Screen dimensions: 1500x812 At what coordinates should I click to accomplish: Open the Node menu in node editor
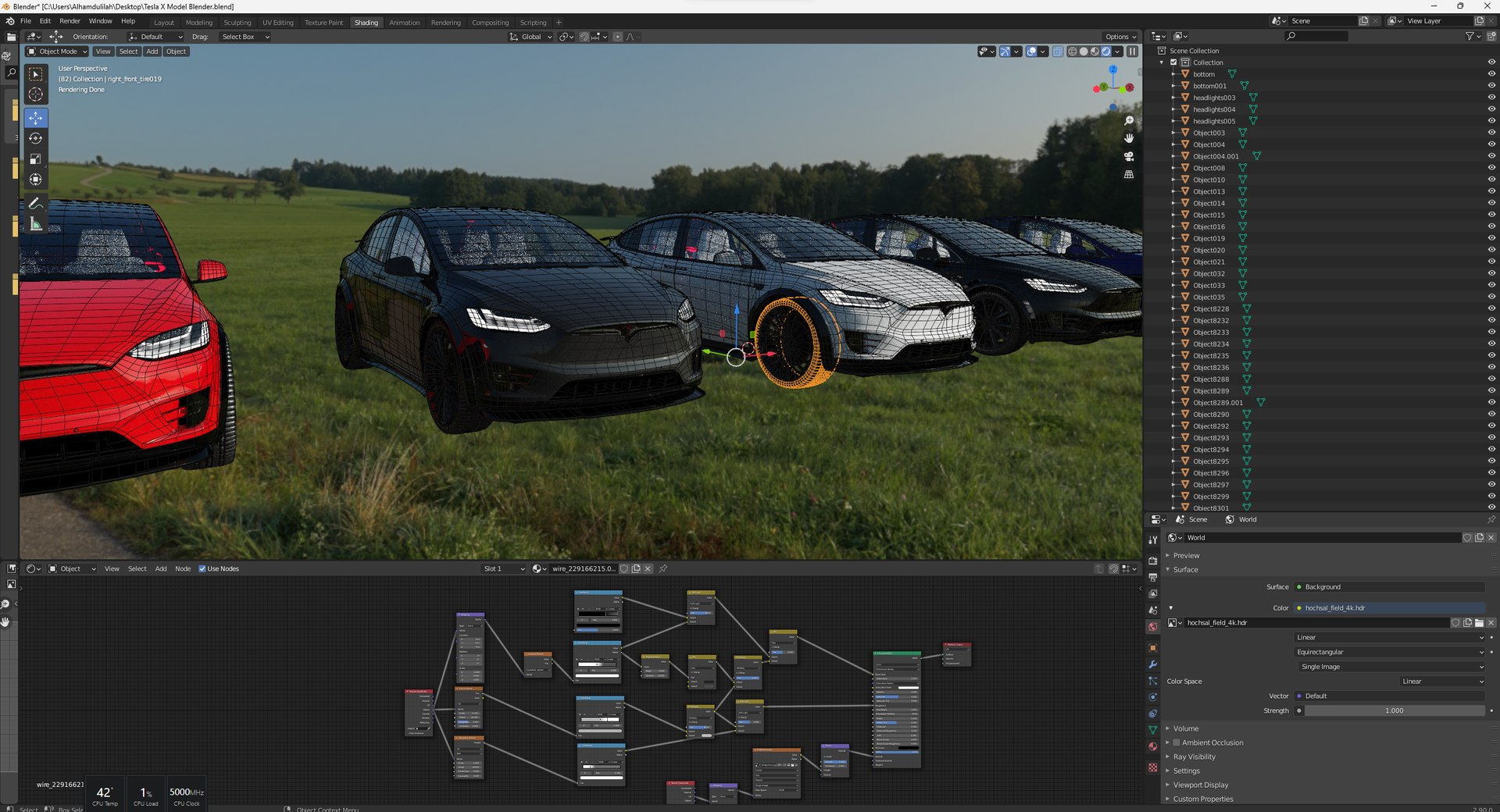tap(183, 569)
